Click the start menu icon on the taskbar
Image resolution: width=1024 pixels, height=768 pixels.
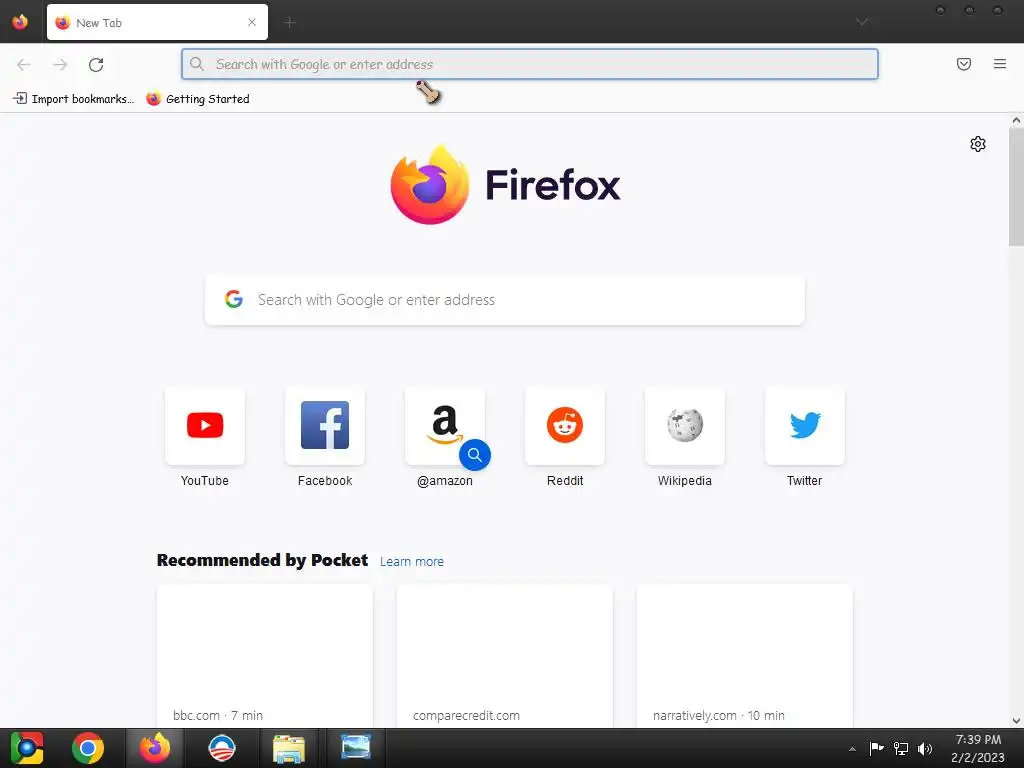(x=27, y=748)
